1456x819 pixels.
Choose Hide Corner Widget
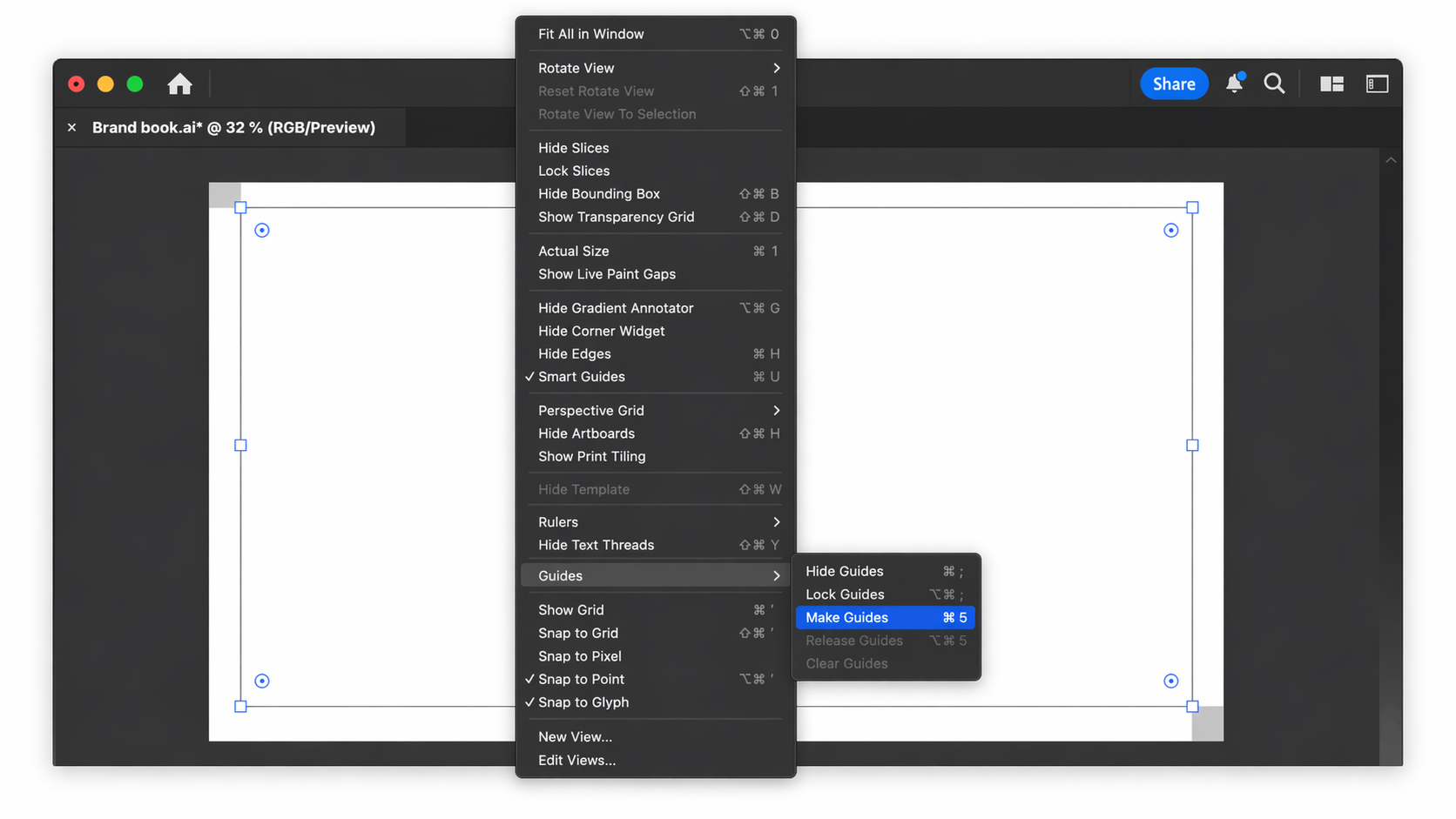(655, 331)
